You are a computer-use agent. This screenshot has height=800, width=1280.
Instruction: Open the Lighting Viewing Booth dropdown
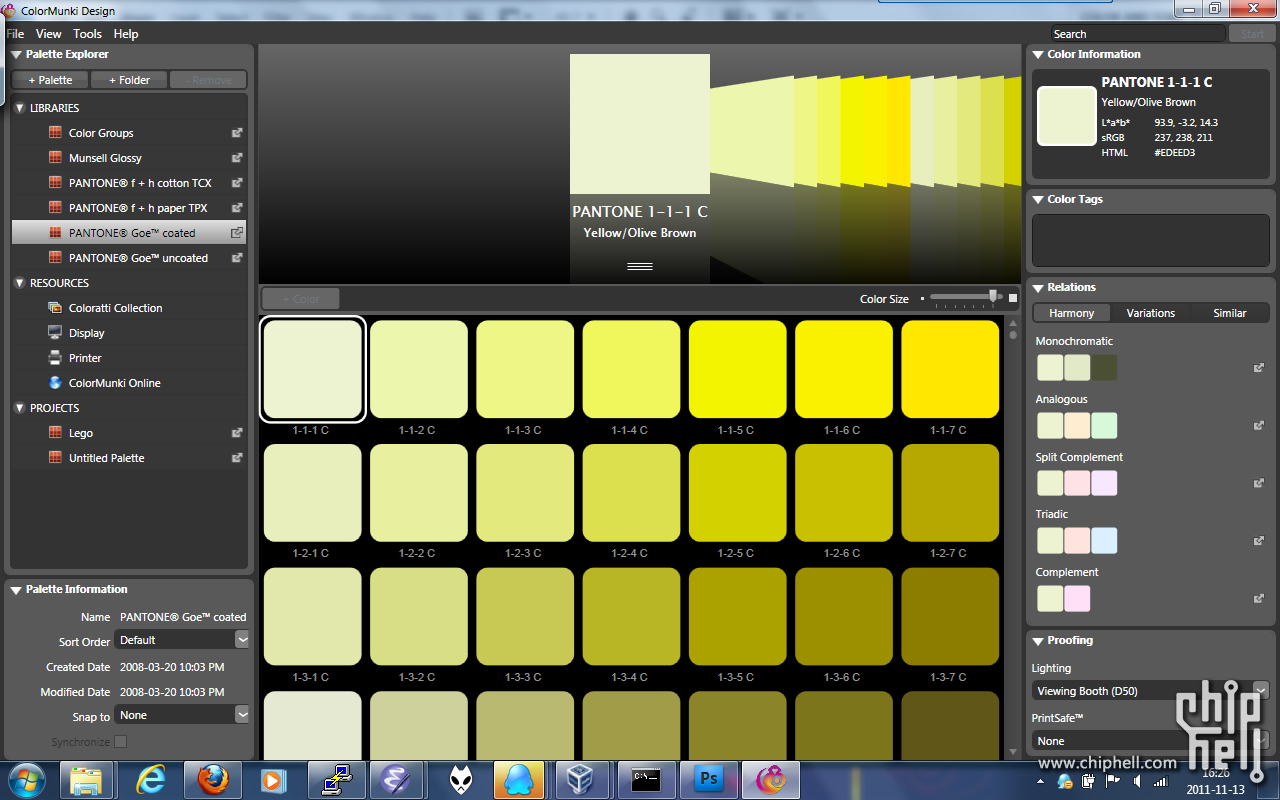pyautogui.click(x=1150, y=690)
